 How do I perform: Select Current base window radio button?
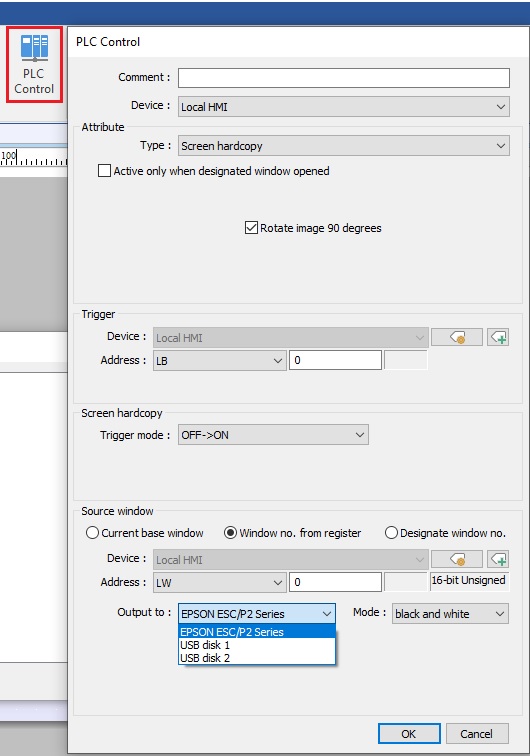(x=92, y=533)
